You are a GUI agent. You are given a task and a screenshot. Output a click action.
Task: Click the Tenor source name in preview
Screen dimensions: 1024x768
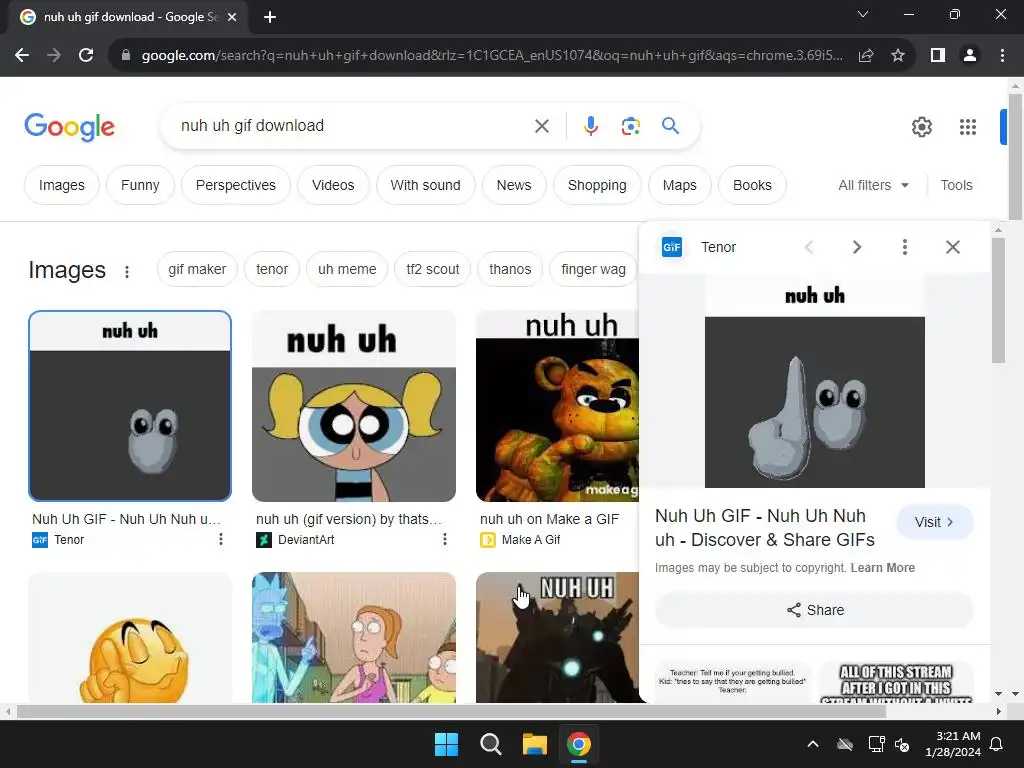[718, 248]
